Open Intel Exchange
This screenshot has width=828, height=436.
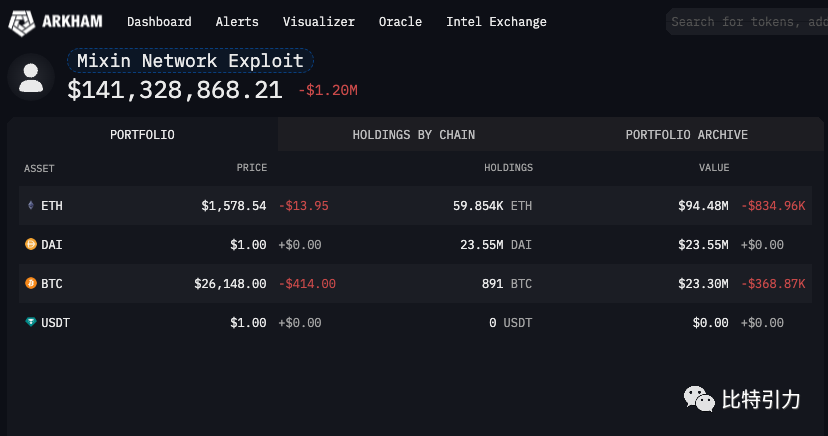click(496, 21)
